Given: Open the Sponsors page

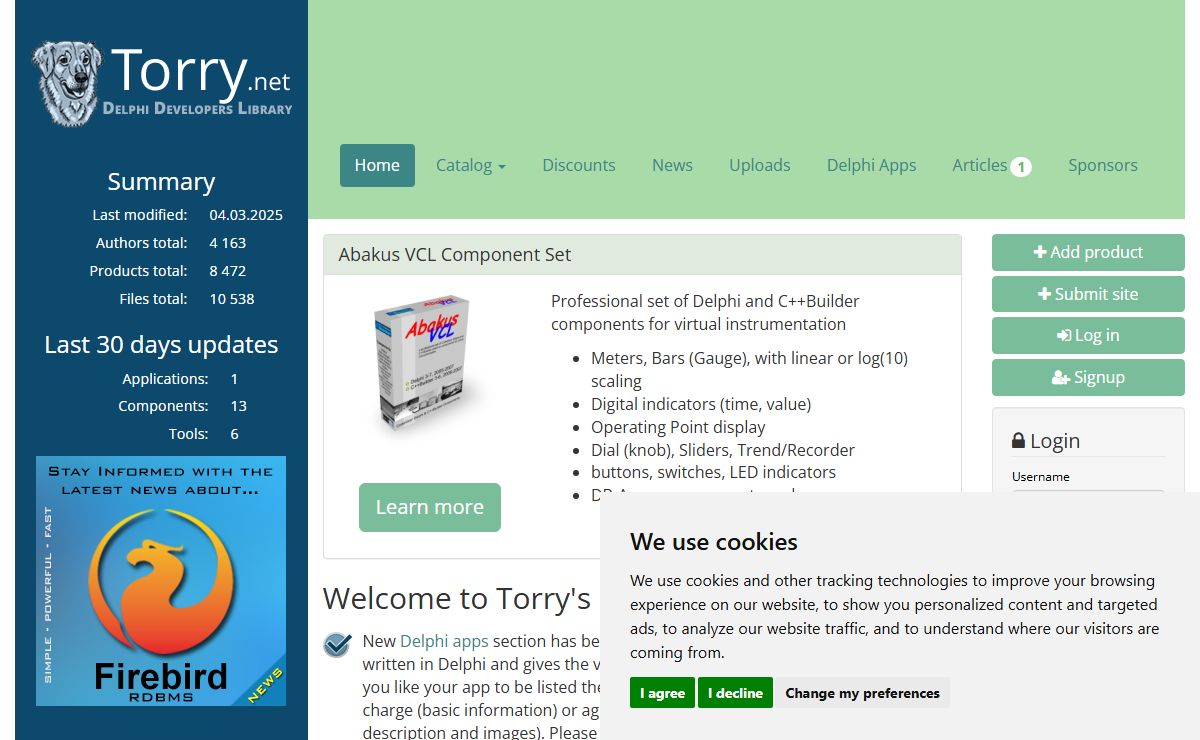Looking at the screenshot, I should pyautogui.click(x=1103, y=165).
